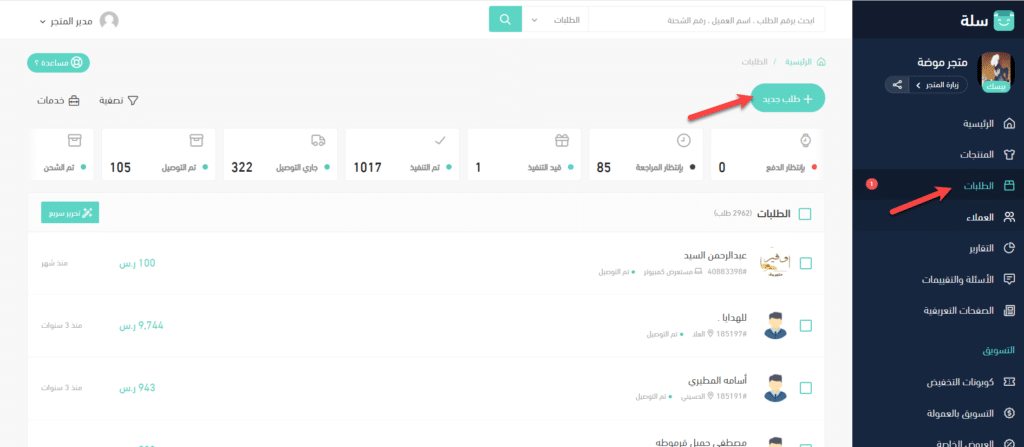1024x447 pixels.
Task: Click the home icon in the breadcrumb
Action: click(x=822, y=62)
